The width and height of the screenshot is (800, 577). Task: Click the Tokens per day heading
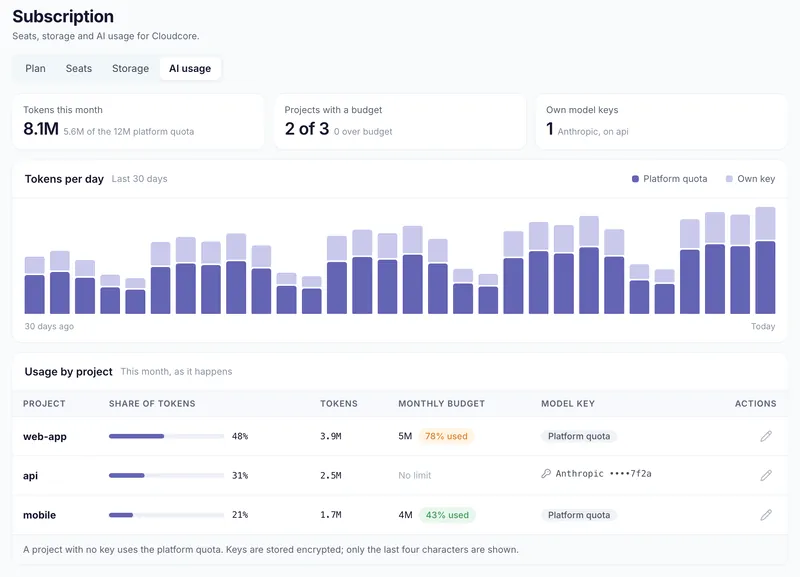[64, 179]
